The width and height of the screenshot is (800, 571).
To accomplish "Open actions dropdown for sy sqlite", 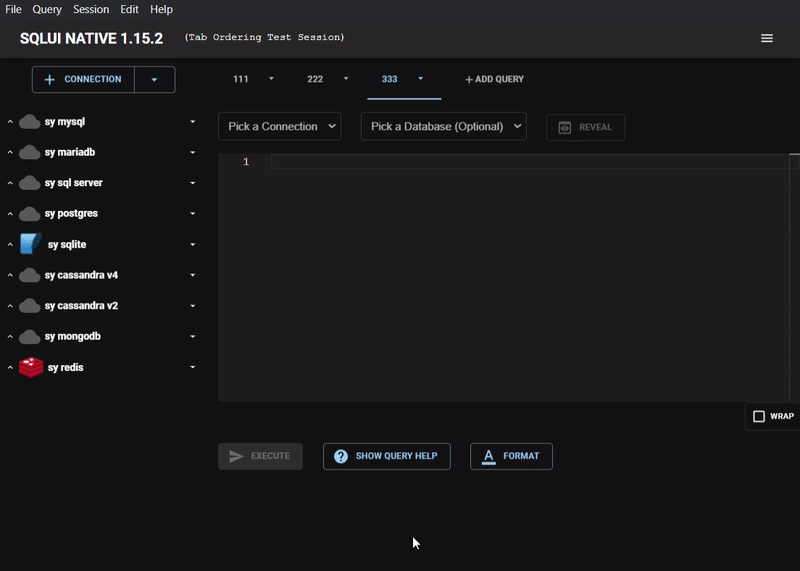I will [x=192, y=244].
